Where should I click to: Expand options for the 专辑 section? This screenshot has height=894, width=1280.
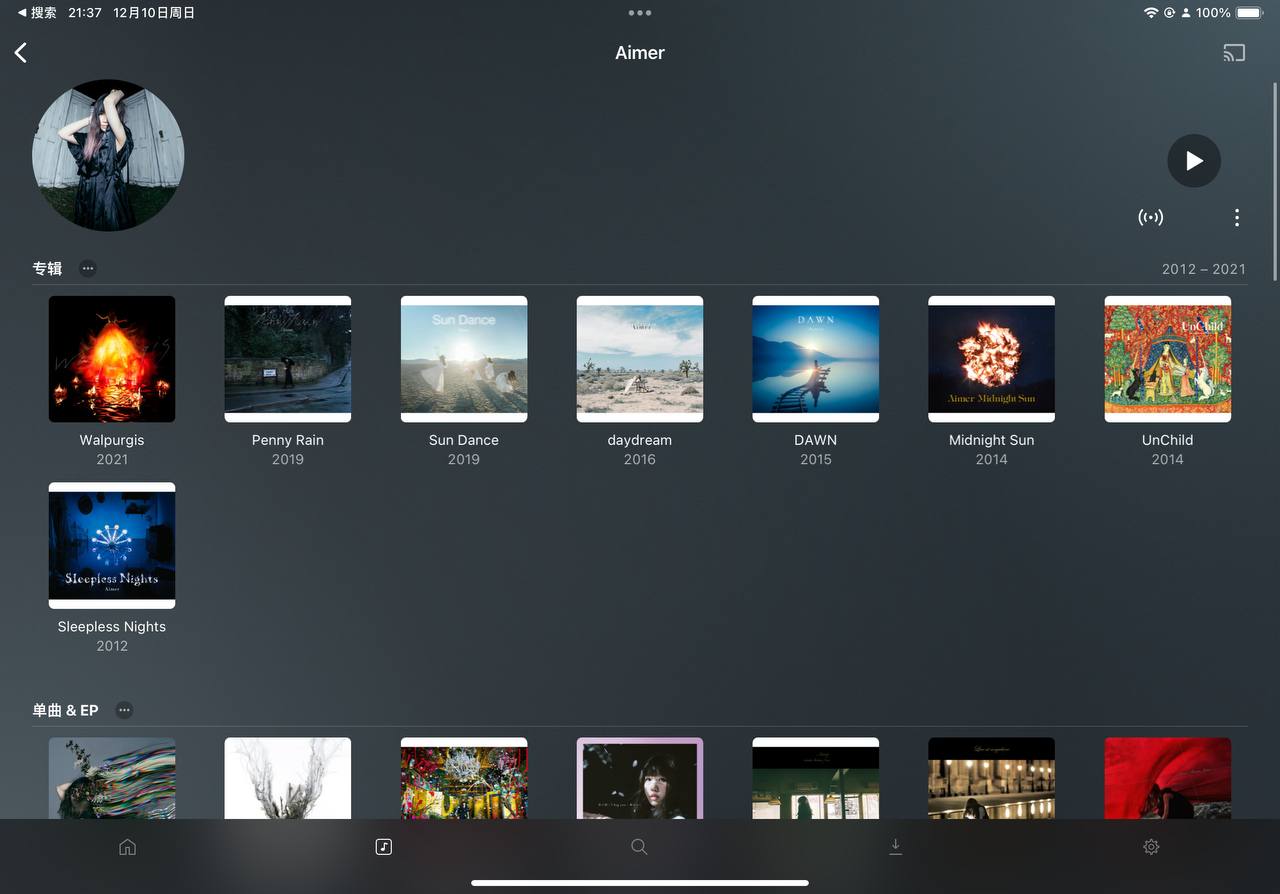point(87,268)
